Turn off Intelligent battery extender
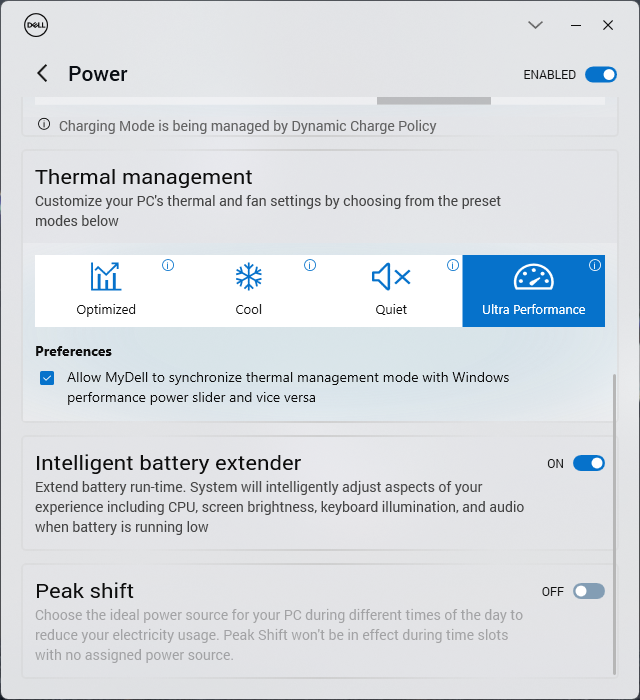Screen dimensions: 640x700 [589, 463]
